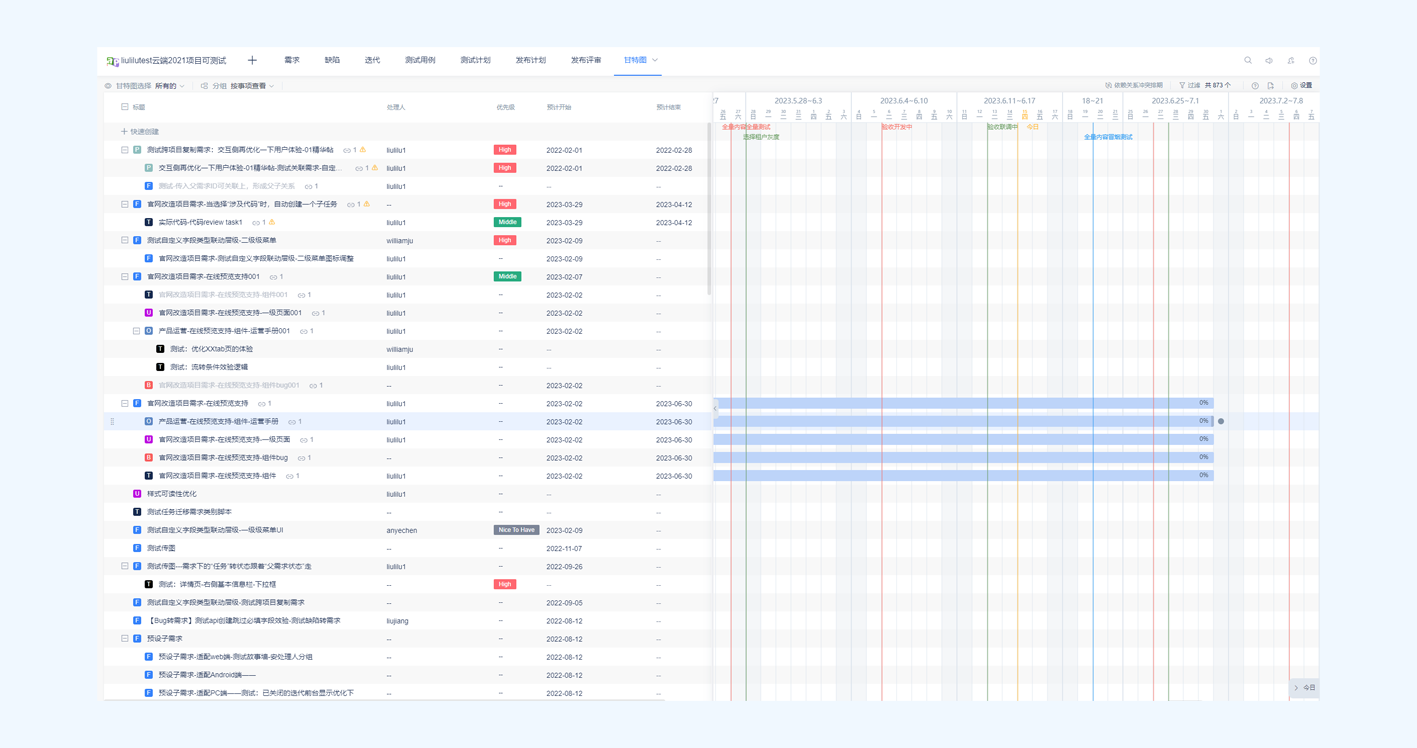
Task: Click the Middle badge on 实际代码-代码review task1
Action: 507,222
